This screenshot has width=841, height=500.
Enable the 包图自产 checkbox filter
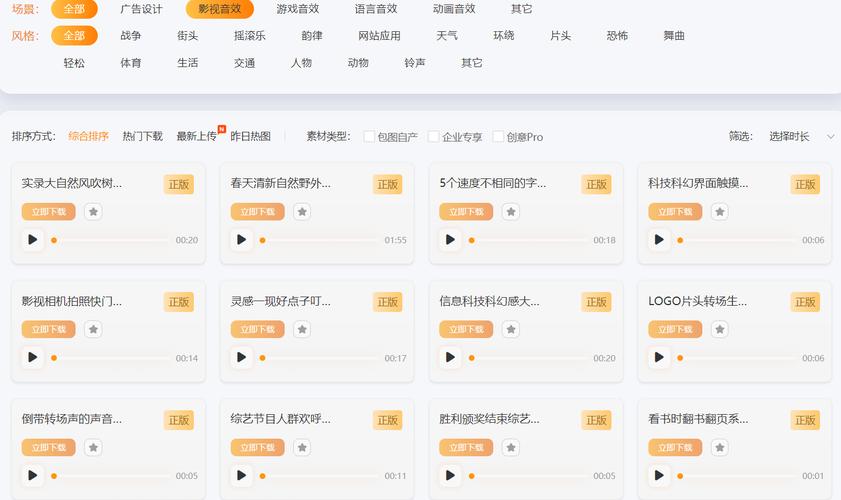pyautogui.click(x=369, y=137)
